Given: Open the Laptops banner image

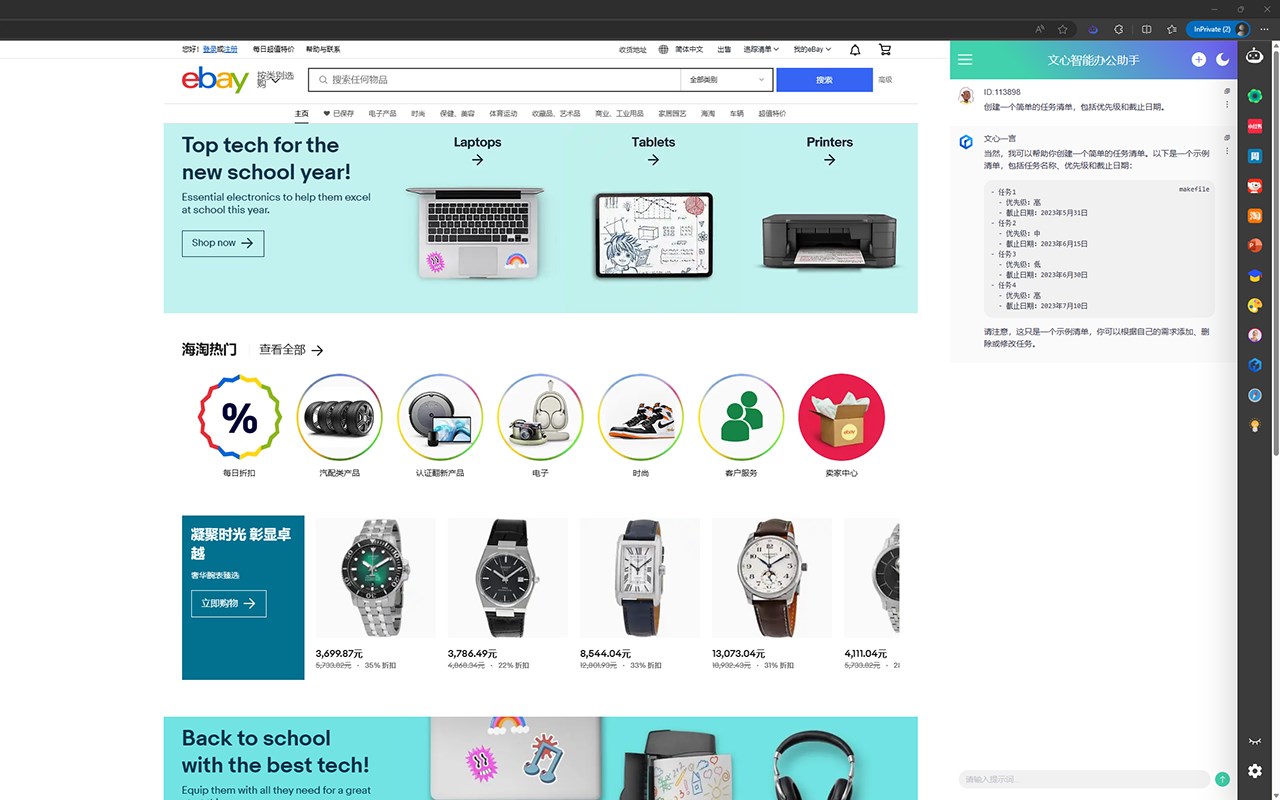Looking at the screenshot, I should click(x=475, y=232).
